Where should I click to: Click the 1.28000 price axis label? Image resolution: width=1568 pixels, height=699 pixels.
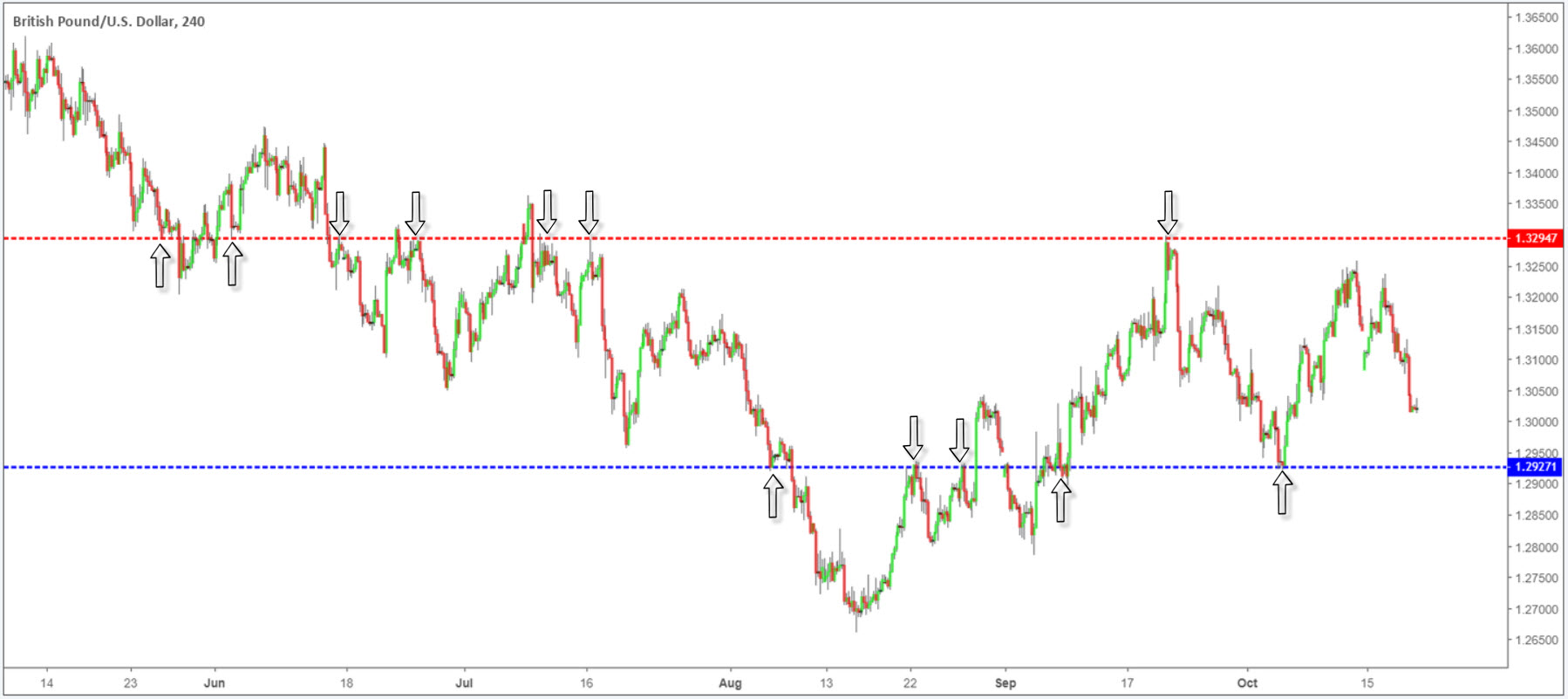coord(1536,548)
